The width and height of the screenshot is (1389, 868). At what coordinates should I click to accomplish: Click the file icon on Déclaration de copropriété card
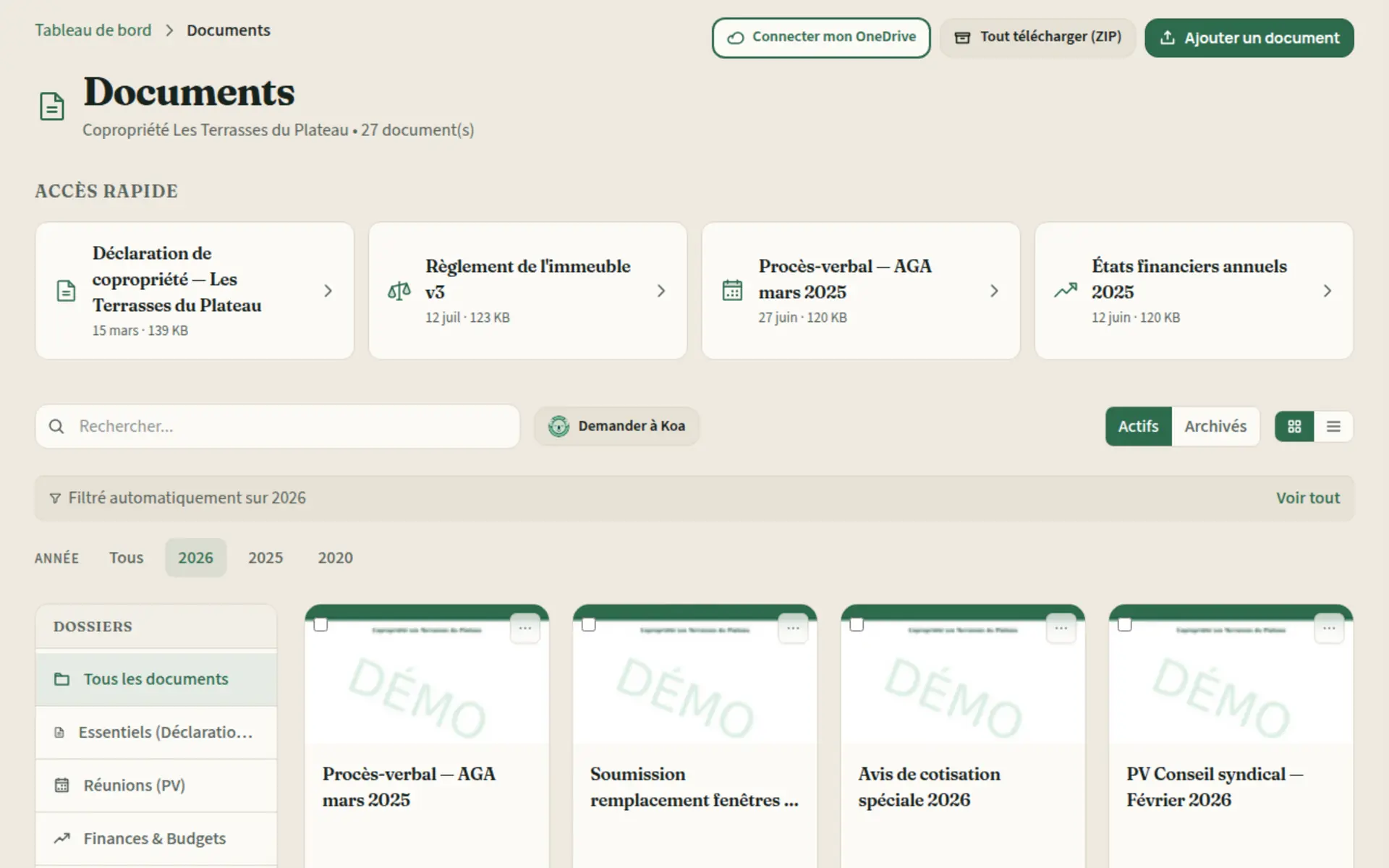click(x=66, y=291)
